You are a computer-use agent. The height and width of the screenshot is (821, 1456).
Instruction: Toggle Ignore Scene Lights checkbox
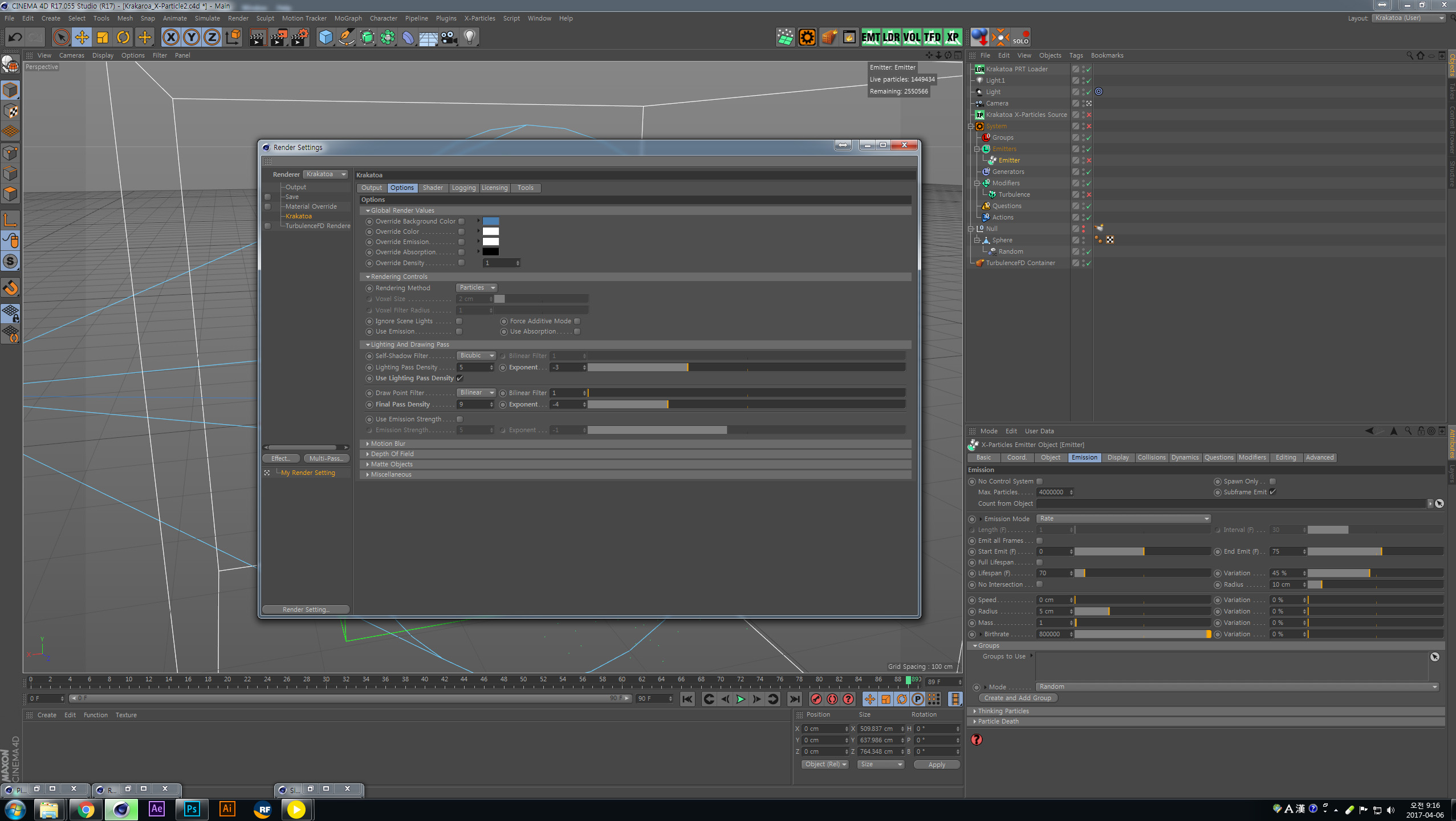click(459, 321)
